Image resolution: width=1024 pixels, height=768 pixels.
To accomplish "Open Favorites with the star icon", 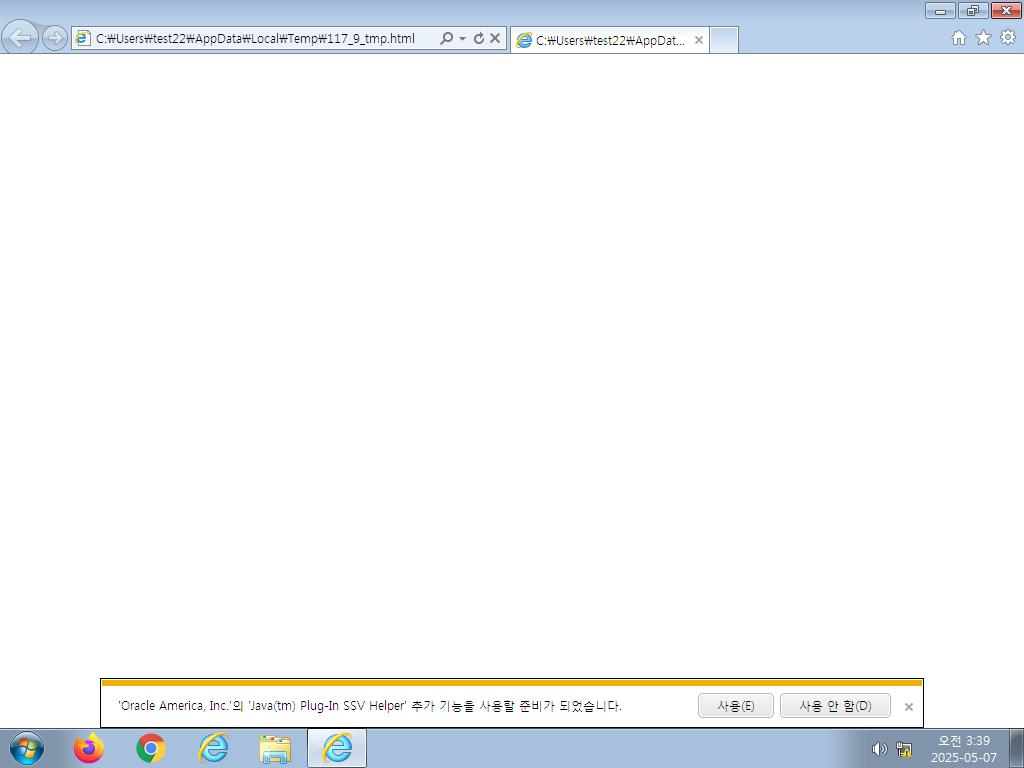I will coord(983,38).
